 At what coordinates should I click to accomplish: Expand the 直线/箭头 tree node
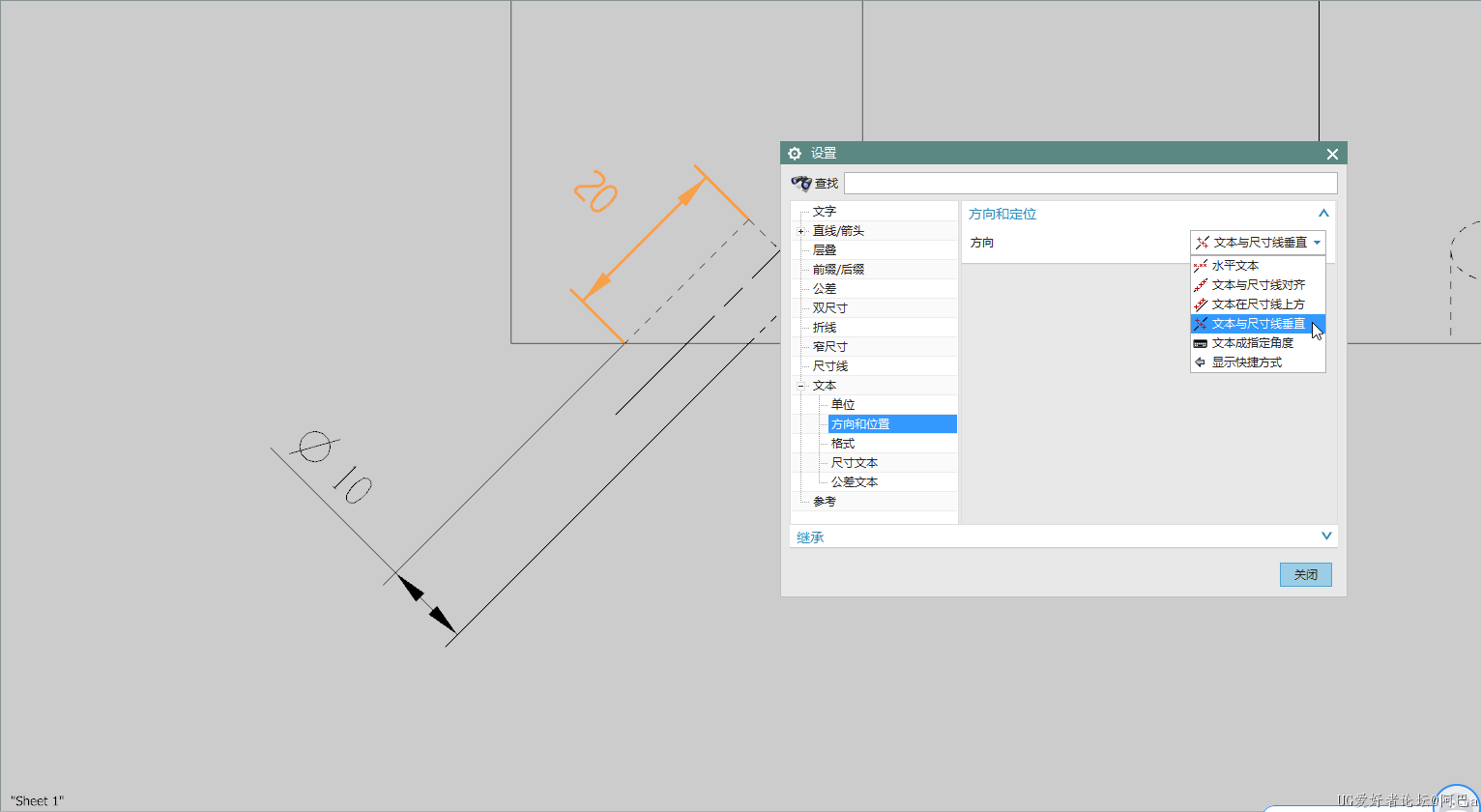(800, 231)
